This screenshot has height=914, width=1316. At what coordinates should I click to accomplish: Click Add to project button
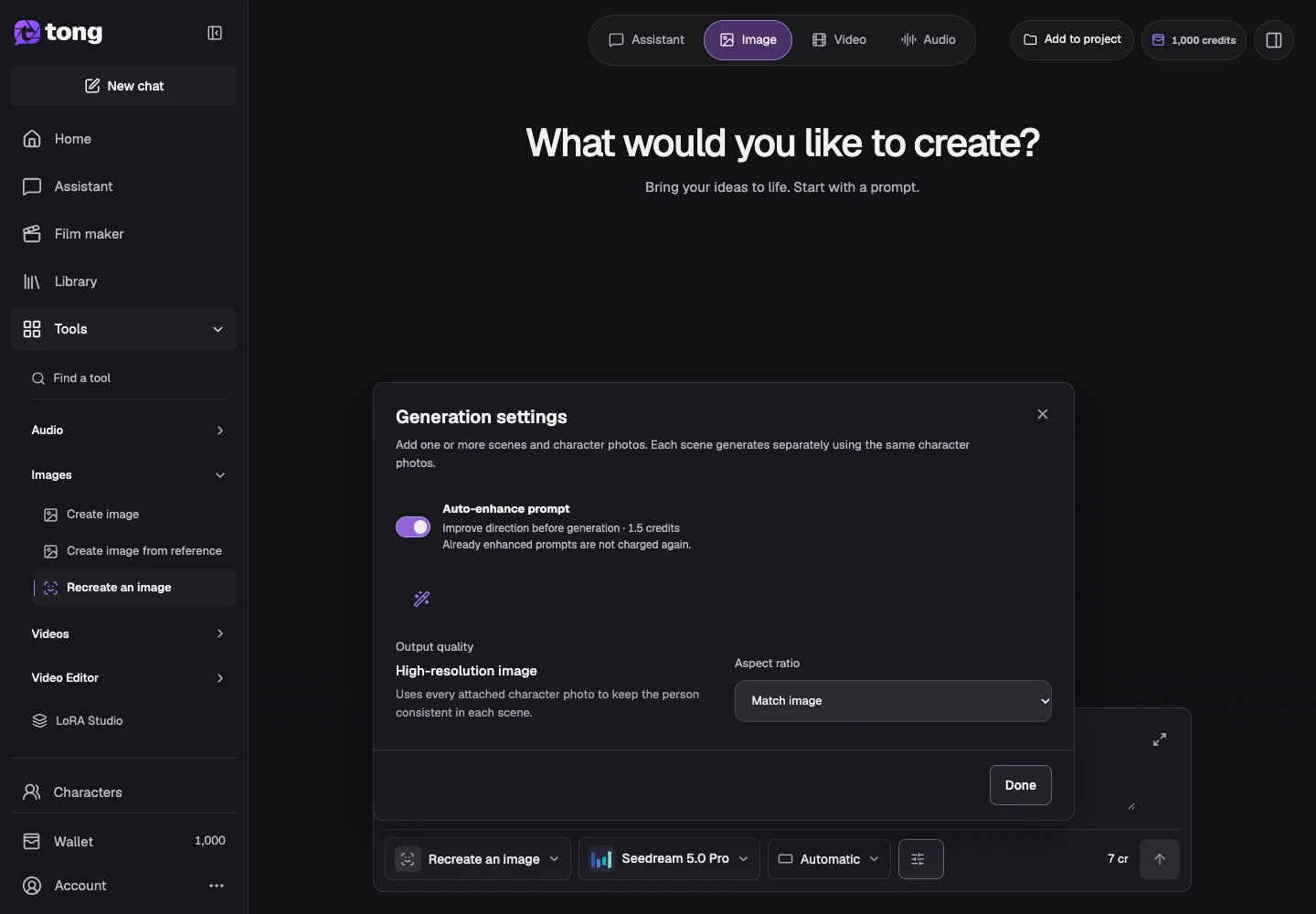1072,39
